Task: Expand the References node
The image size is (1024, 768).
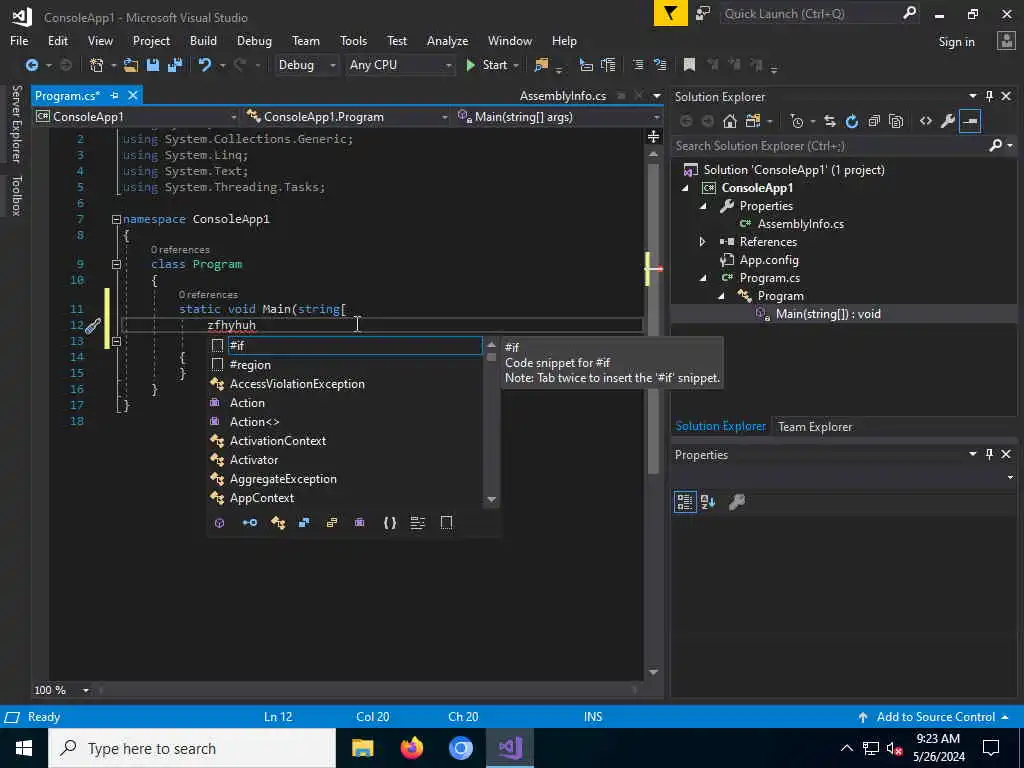Action: click(703, 242)
